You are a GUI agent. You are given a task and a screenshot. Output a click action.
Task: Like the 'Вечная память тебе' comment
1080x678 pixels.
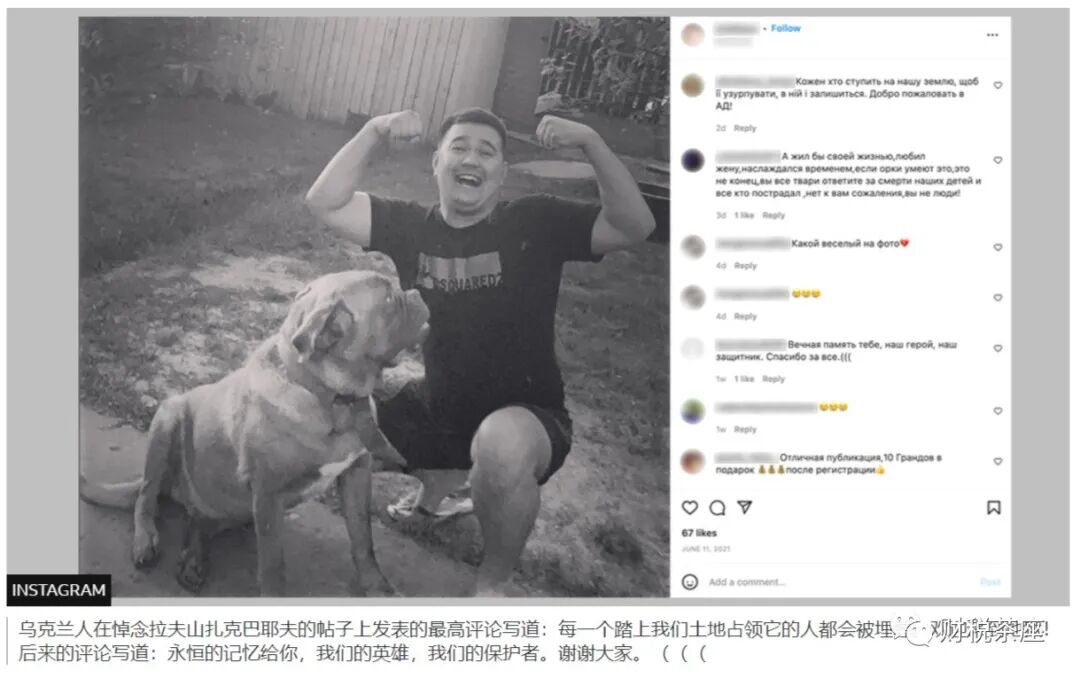(997, 349)
